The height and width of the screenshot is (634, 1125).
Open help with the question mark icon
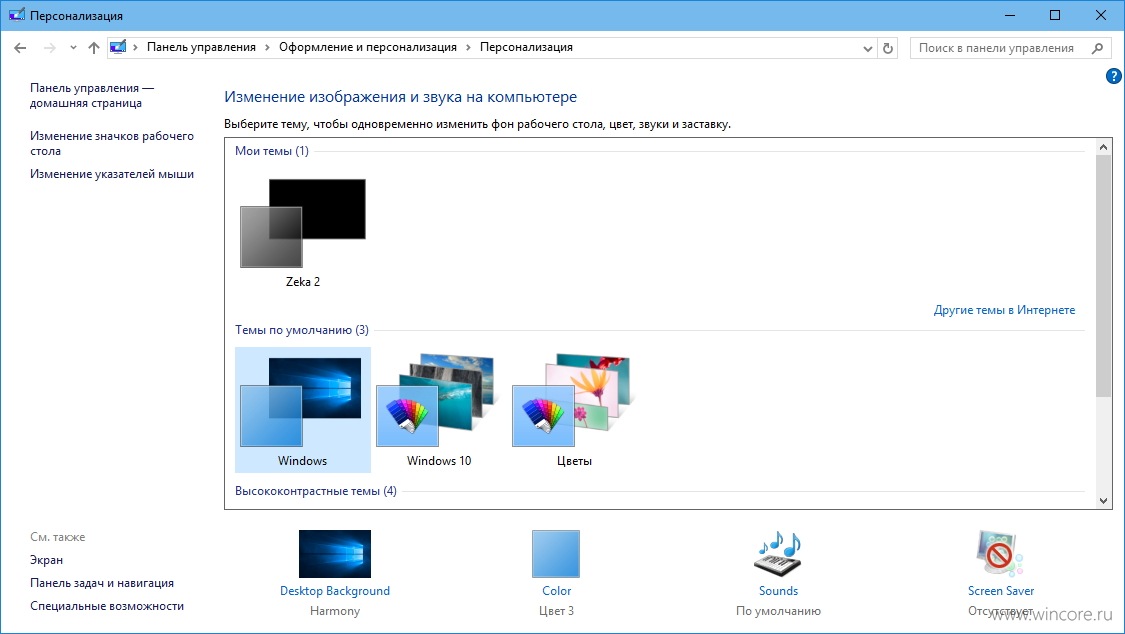pyautogui.click(x=1114, y=76)
